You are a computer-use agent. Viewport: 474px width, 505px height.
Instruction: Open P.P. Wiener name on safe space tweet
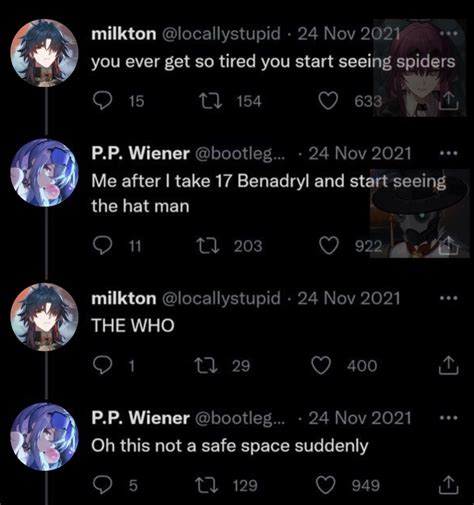[x=141, y=418]
